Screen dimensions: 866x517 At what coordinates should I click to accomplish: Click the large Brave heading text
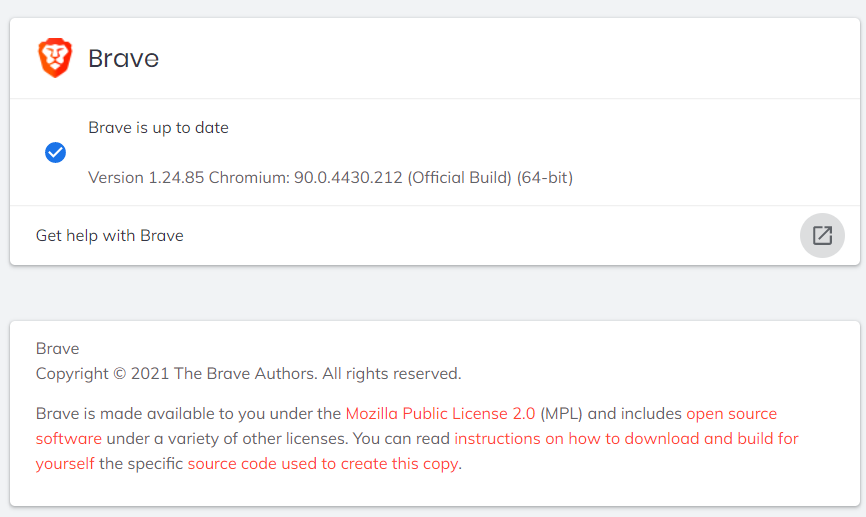124,58
